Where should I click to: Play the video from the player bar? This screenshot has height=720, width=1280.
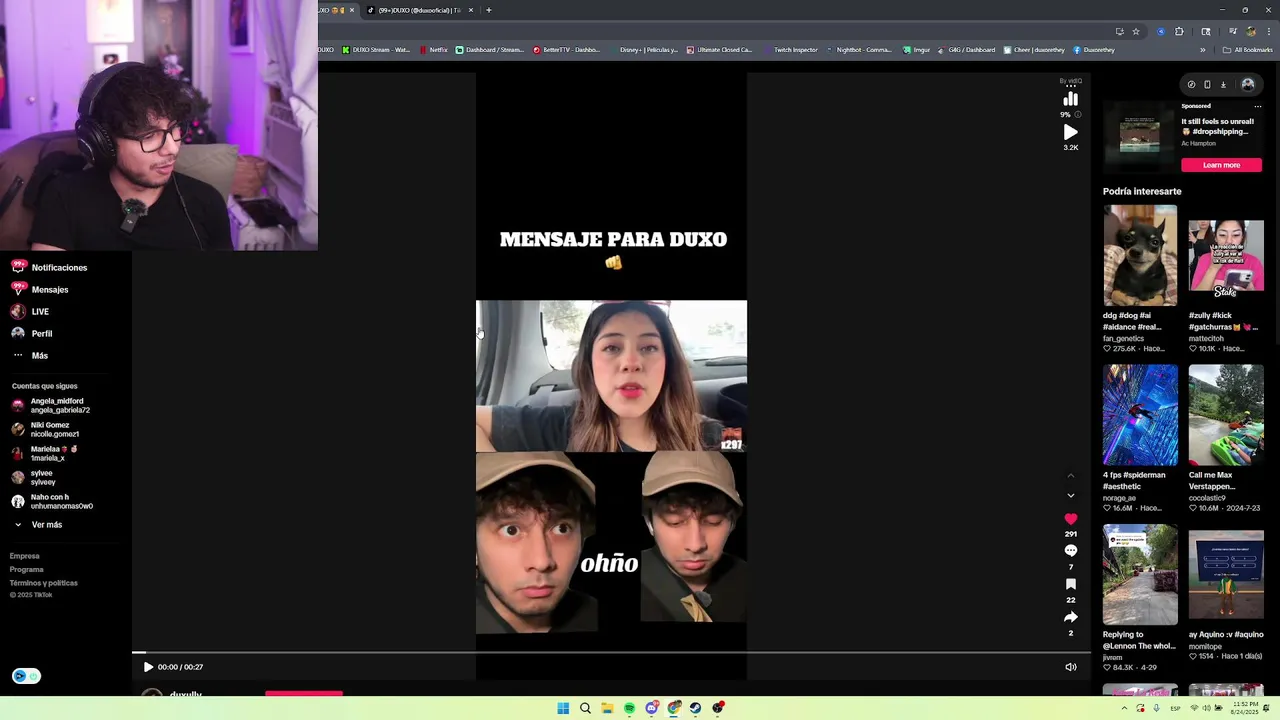click(148, 667)
